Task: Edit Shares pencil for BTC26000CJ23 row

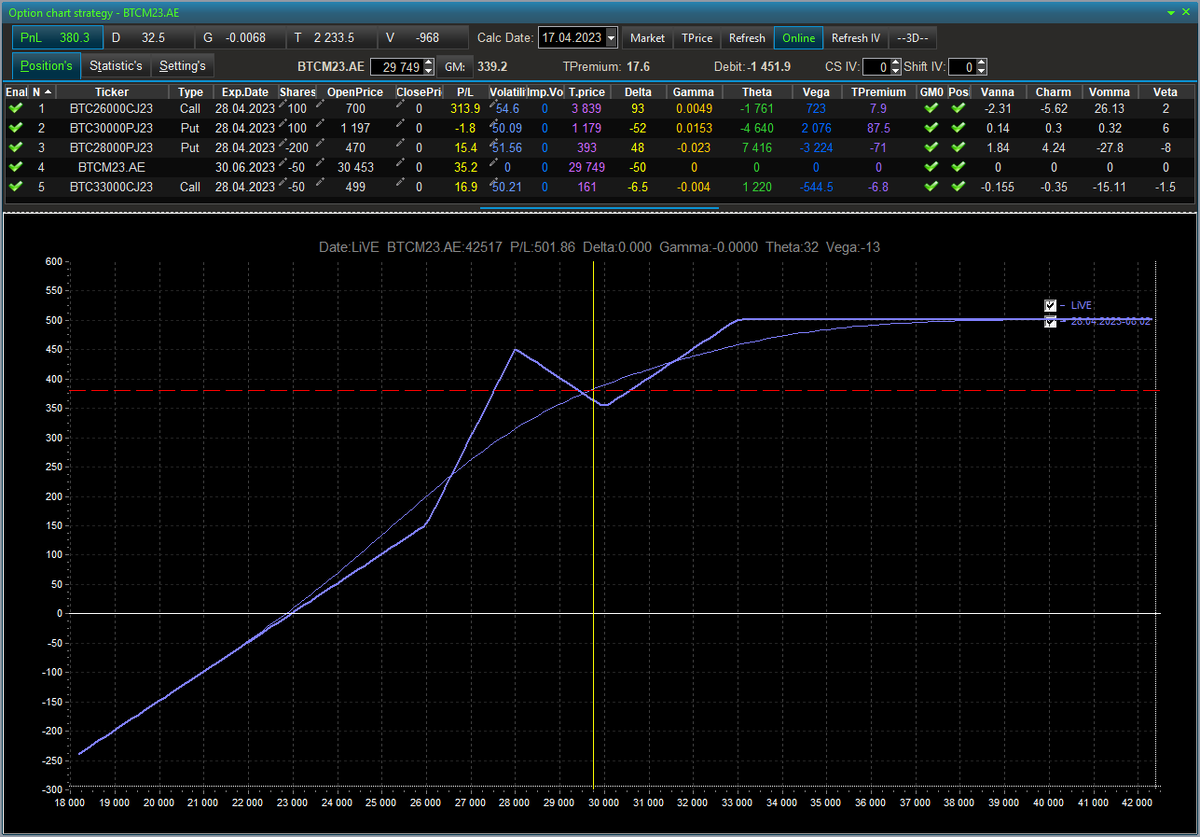Action: (x=283, y=103)
